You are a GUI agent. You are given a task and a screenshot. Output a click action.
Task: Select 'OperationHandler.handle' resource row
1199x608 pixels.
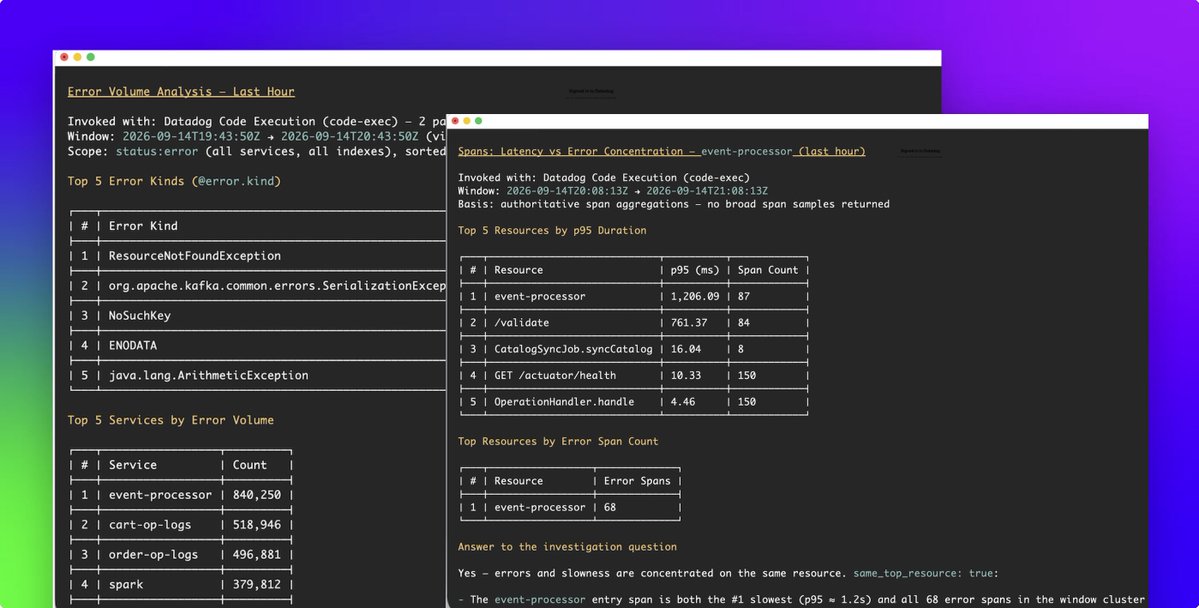pos(634,402)
